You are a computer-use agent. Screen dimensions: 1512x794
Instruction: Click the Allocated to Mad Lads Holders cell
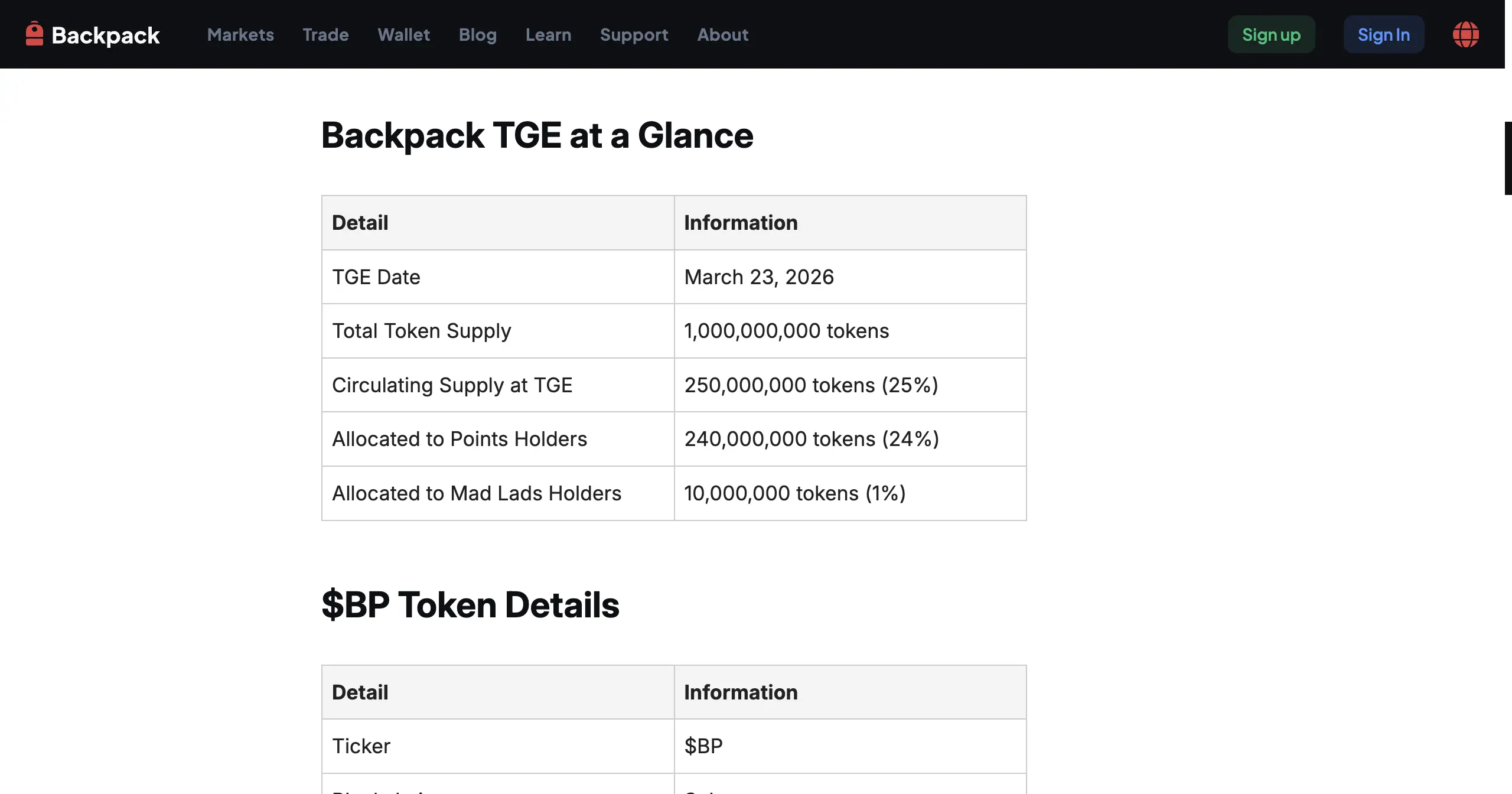coord(498,493)
